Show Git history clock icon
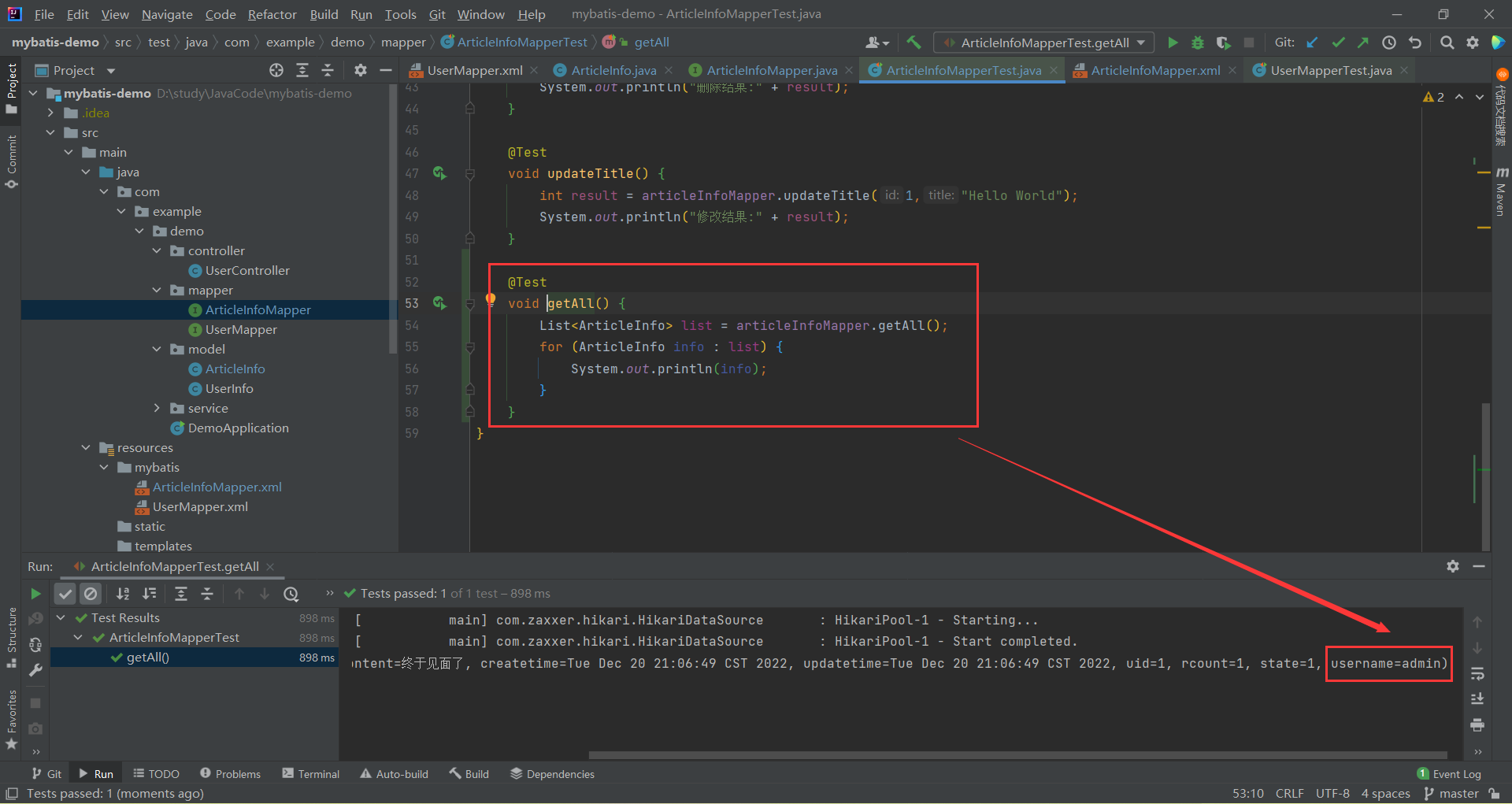The height and width of the screenshot is (804, 1512). tap(1389, 43)
